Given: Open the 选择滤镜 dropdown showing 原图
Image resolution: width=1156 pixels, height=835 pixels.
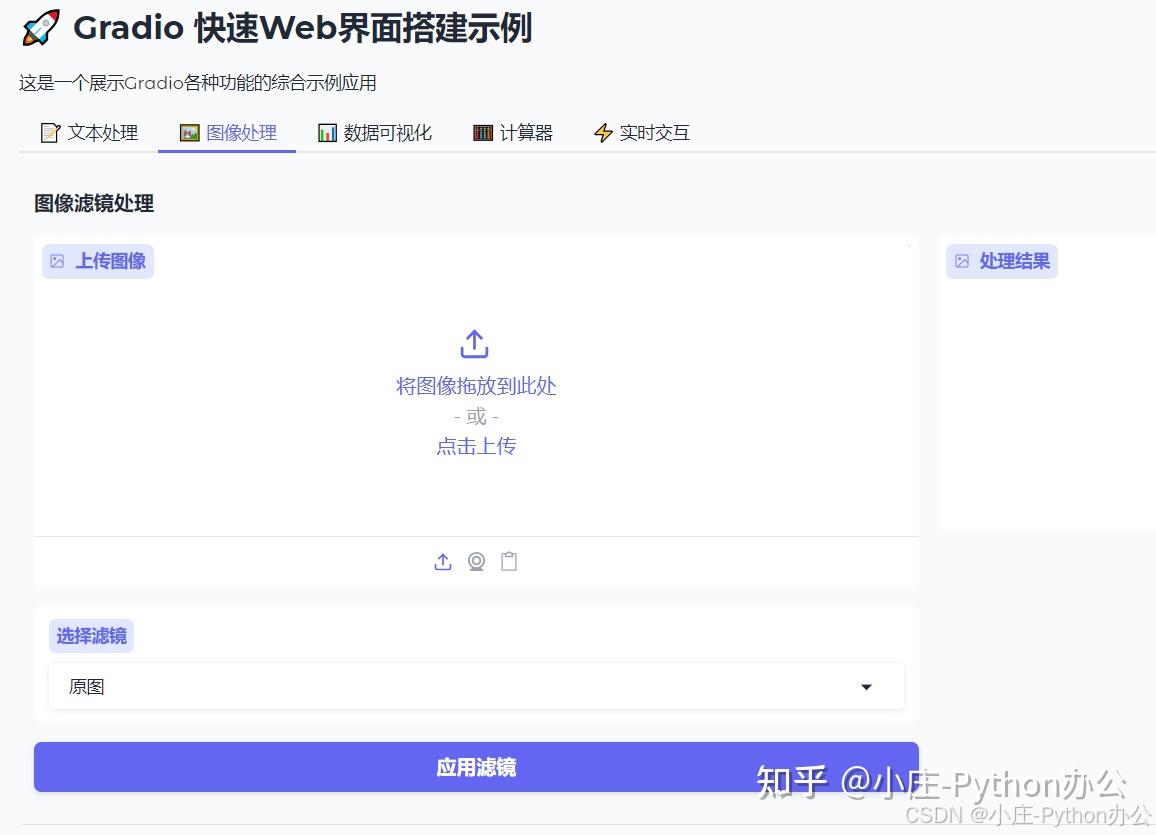Looking at the screenshot, I should pos(476,687).
